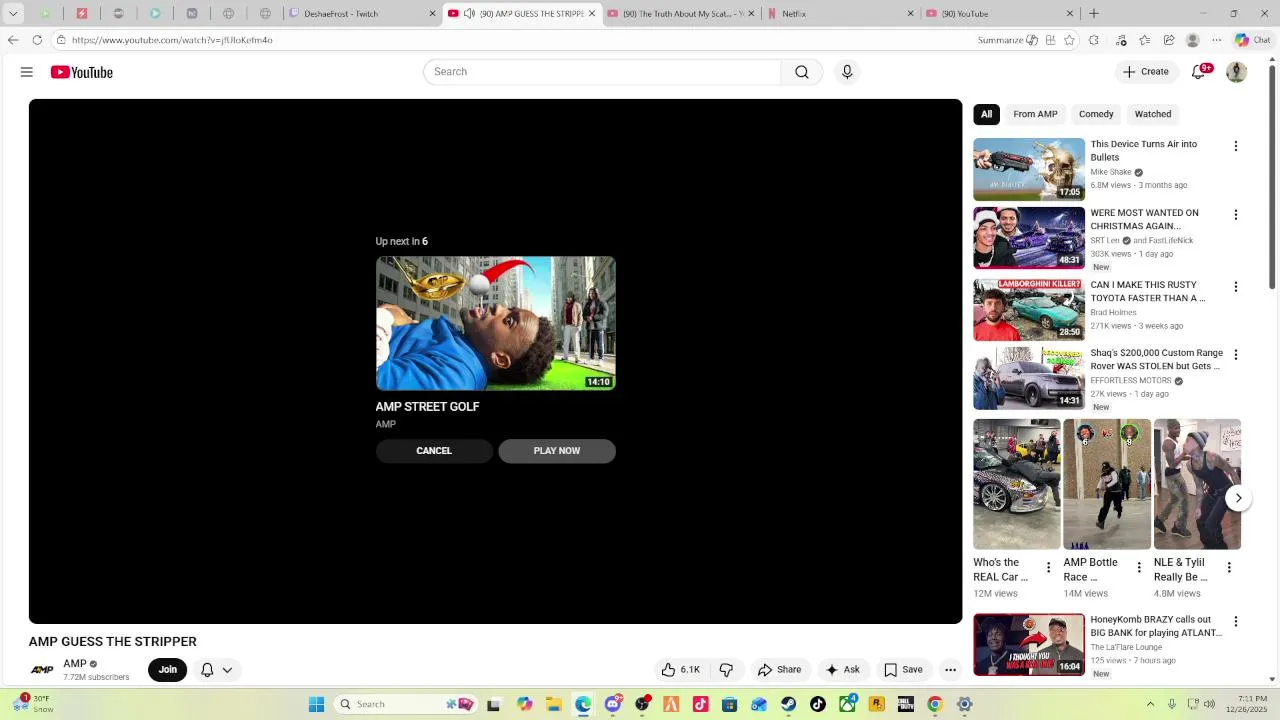Open browser tab list dropdown
Screen dimensions: 1280x720
tap(13, 14)
